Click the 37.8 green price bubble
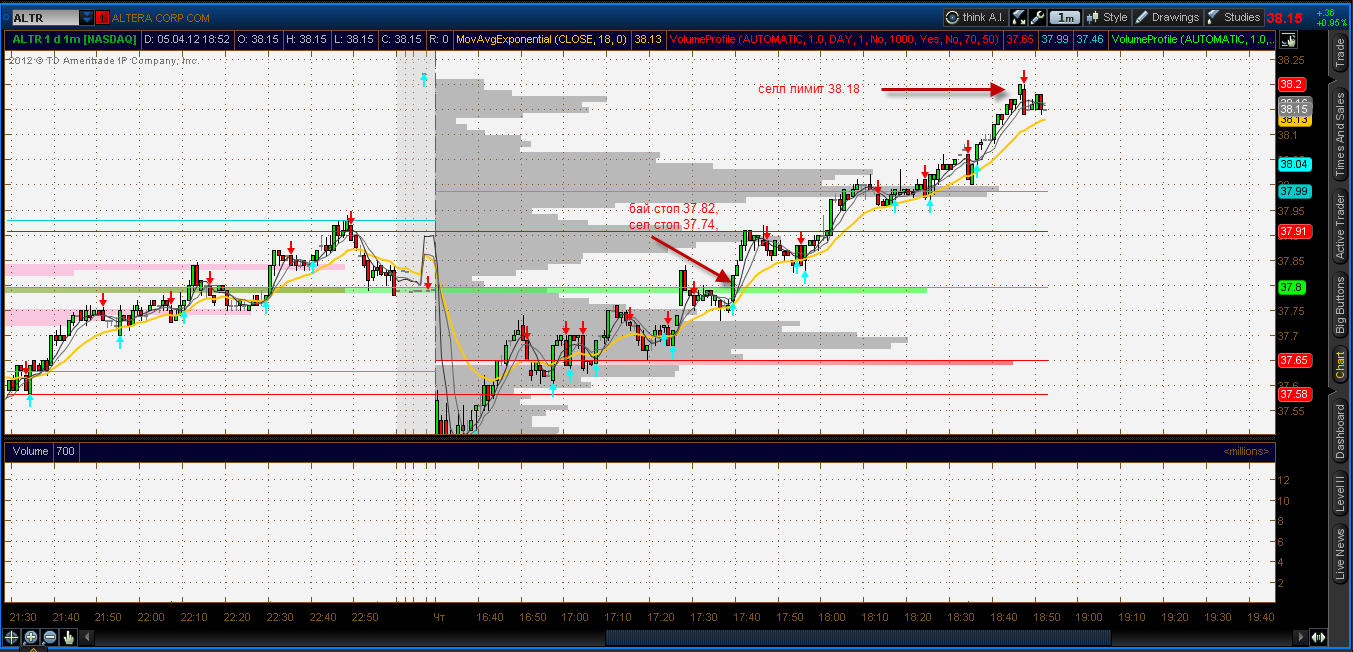The width and height of the screenshot is (1353, 652). pos(1294,287)
